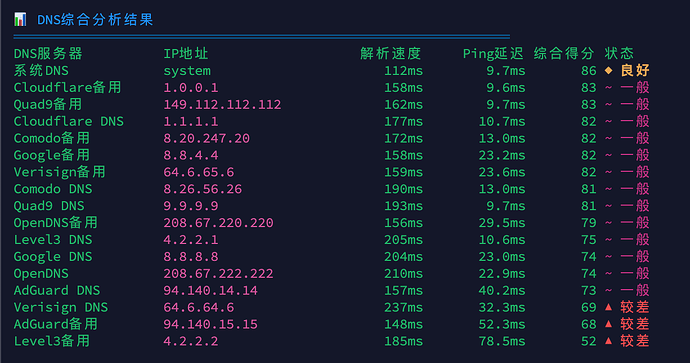Click the DNS服务器 column header
690x363 pixels.
click(x=48, y=54)
